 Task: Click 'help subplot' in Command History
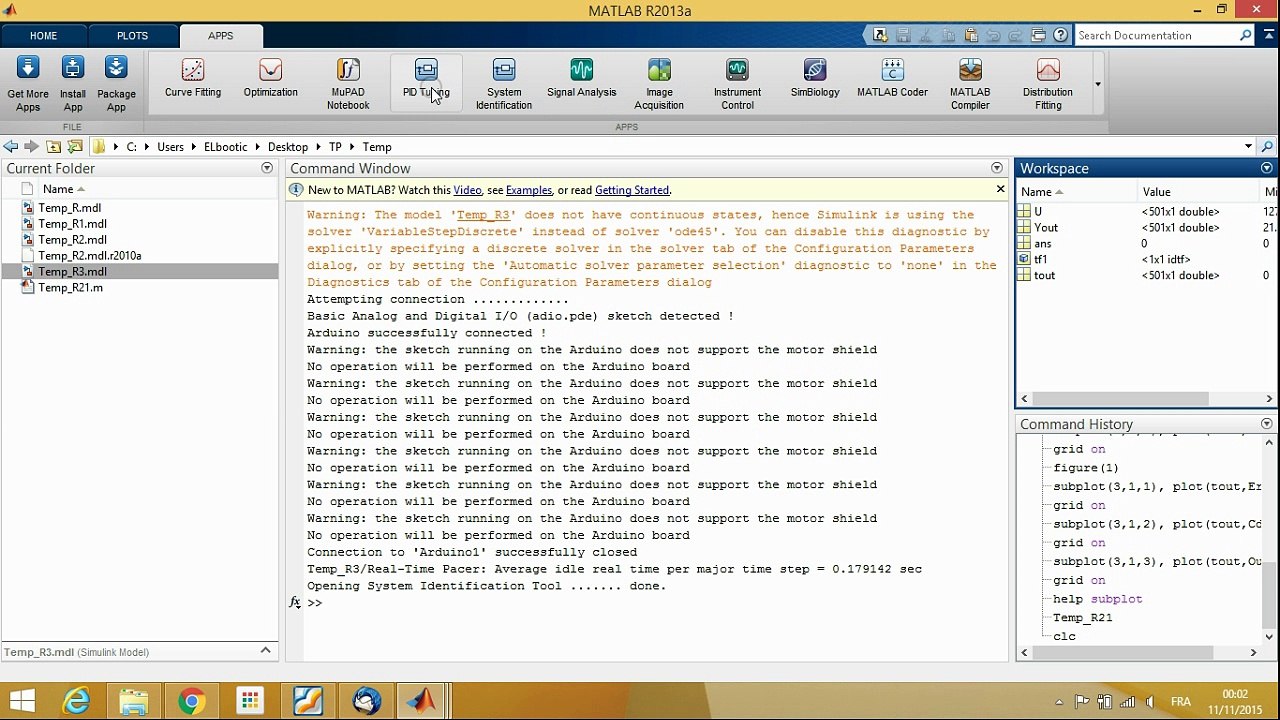[1097, 599]
